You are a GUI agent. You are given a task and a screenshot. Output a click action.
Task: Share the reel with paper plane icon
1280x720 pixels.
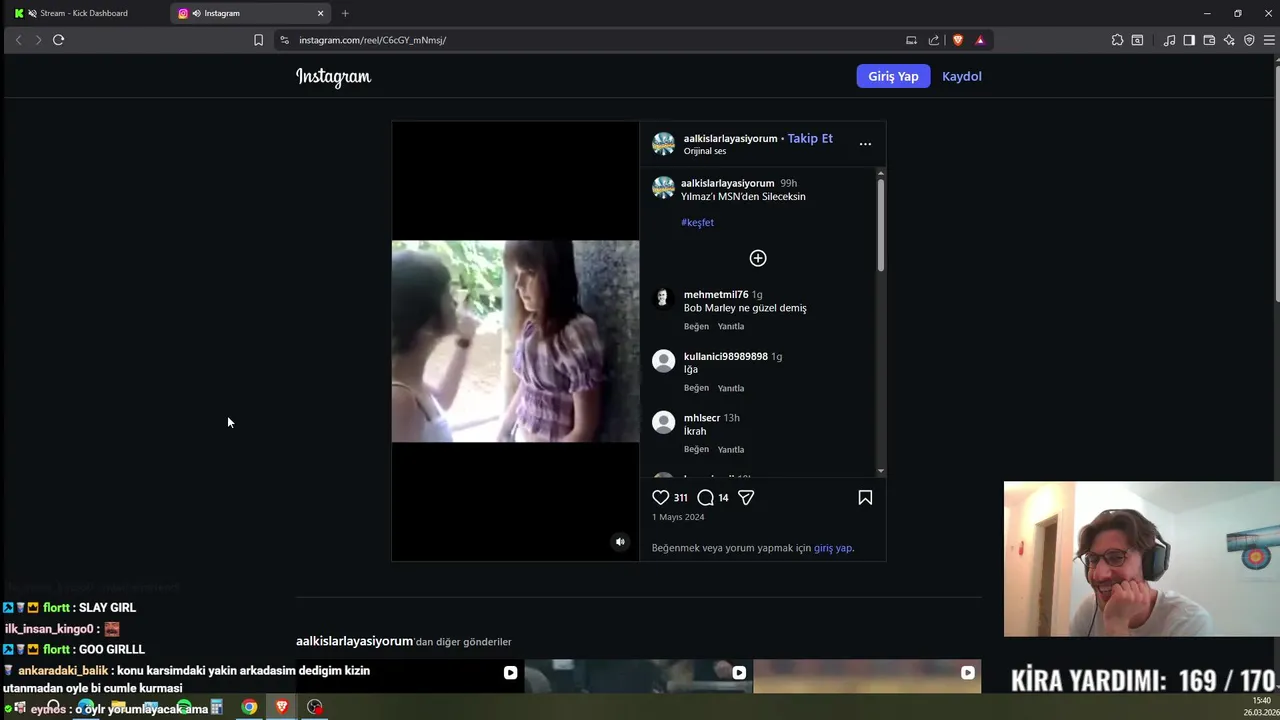[x=746, y=497]
